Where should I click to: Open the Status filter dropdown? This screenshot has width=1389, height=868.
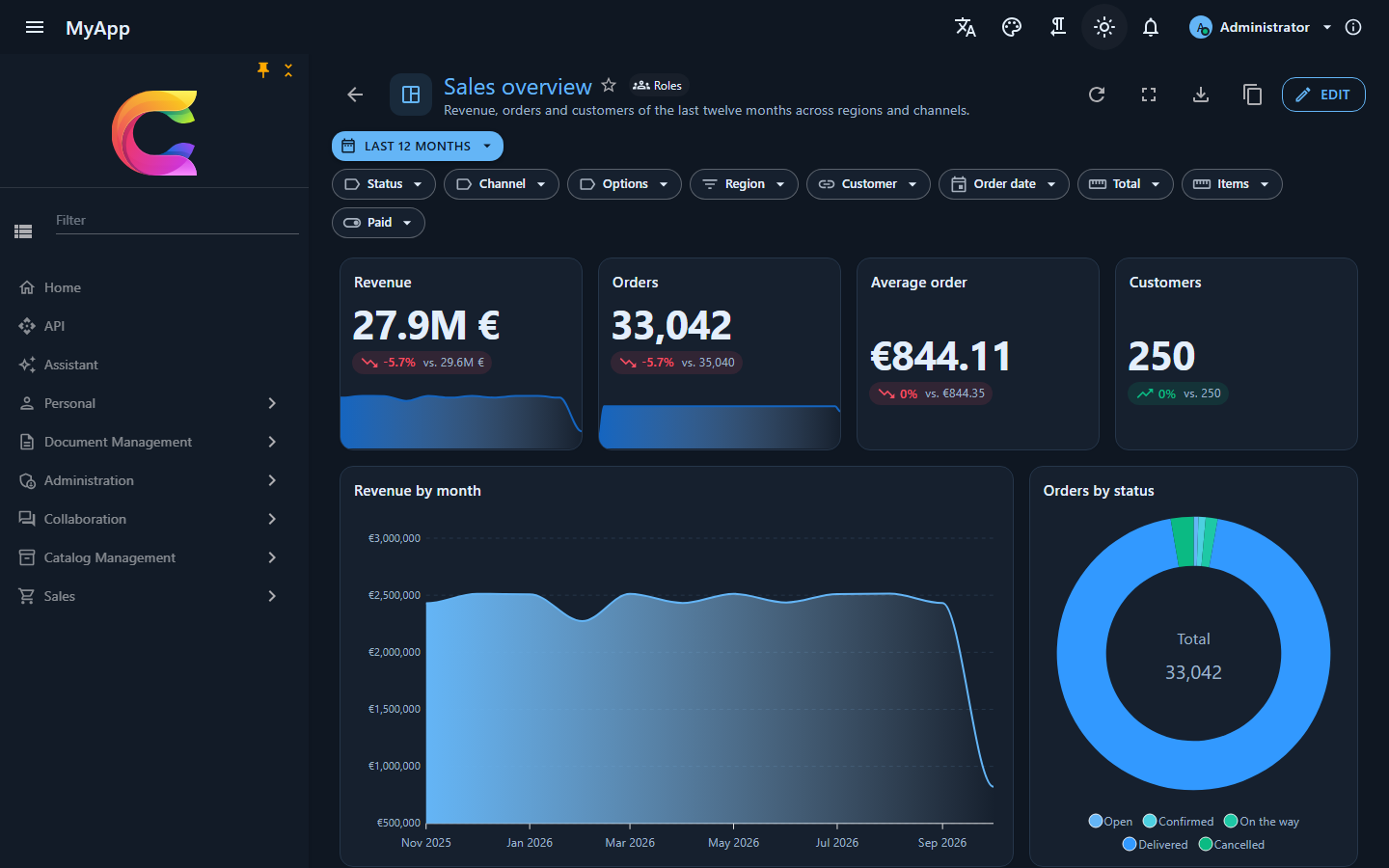pos(384,184)
